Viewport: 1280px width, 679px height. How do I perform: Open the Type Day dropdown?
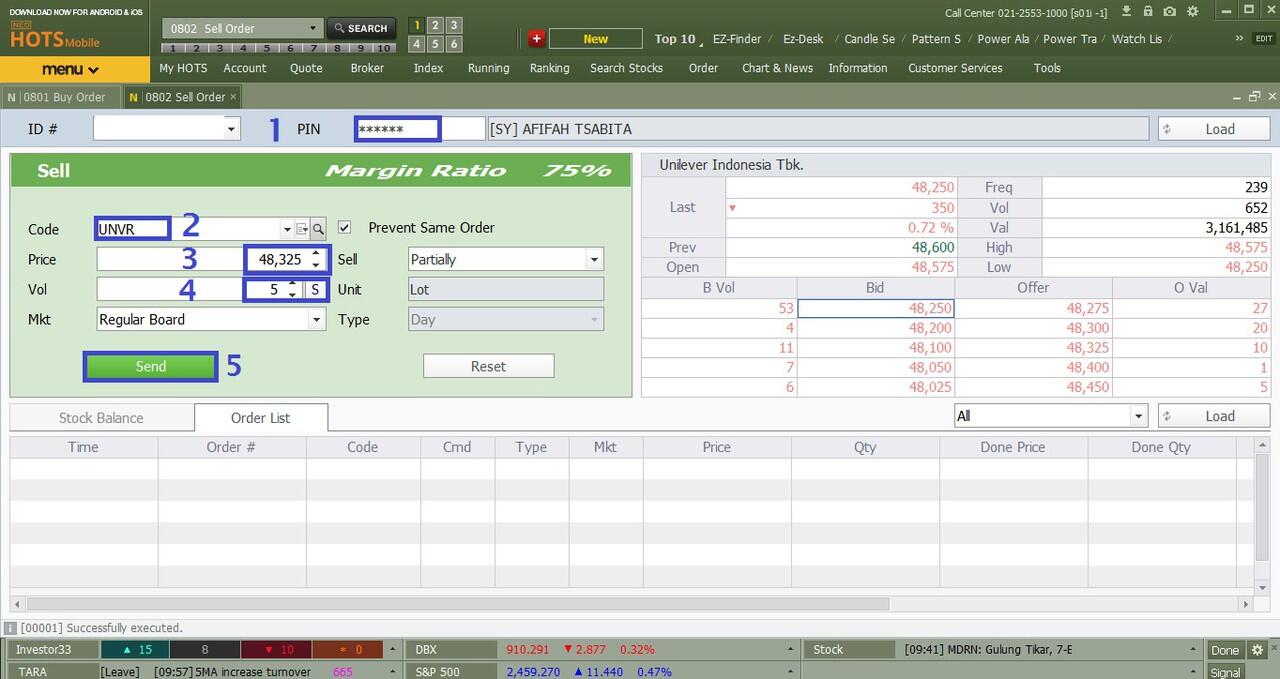click(594, 319)
